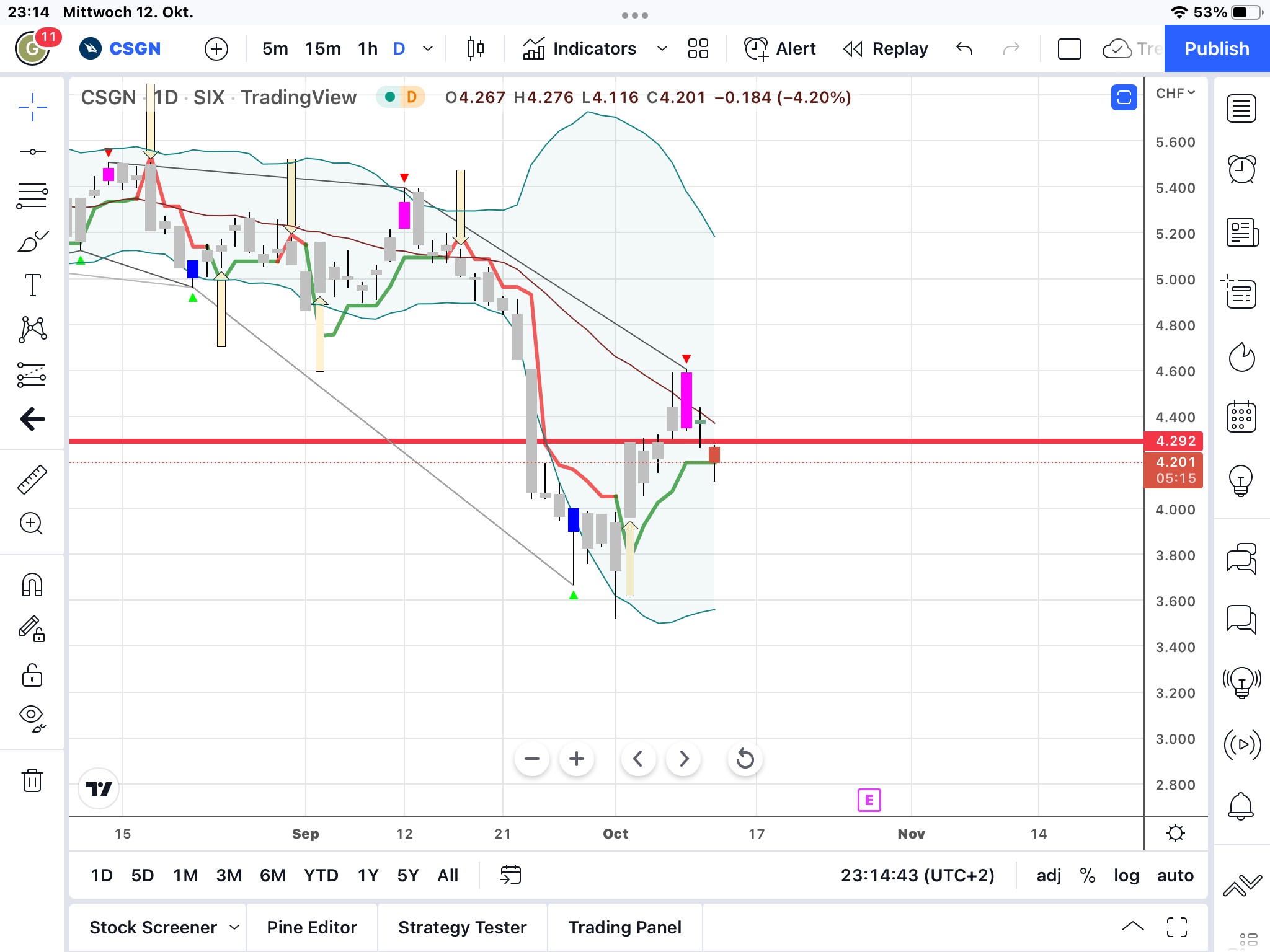Open the CHF currency dropdown
Image resolution: width=1270 pixels, height=952 pixels.
click(x=1175, y=94)
